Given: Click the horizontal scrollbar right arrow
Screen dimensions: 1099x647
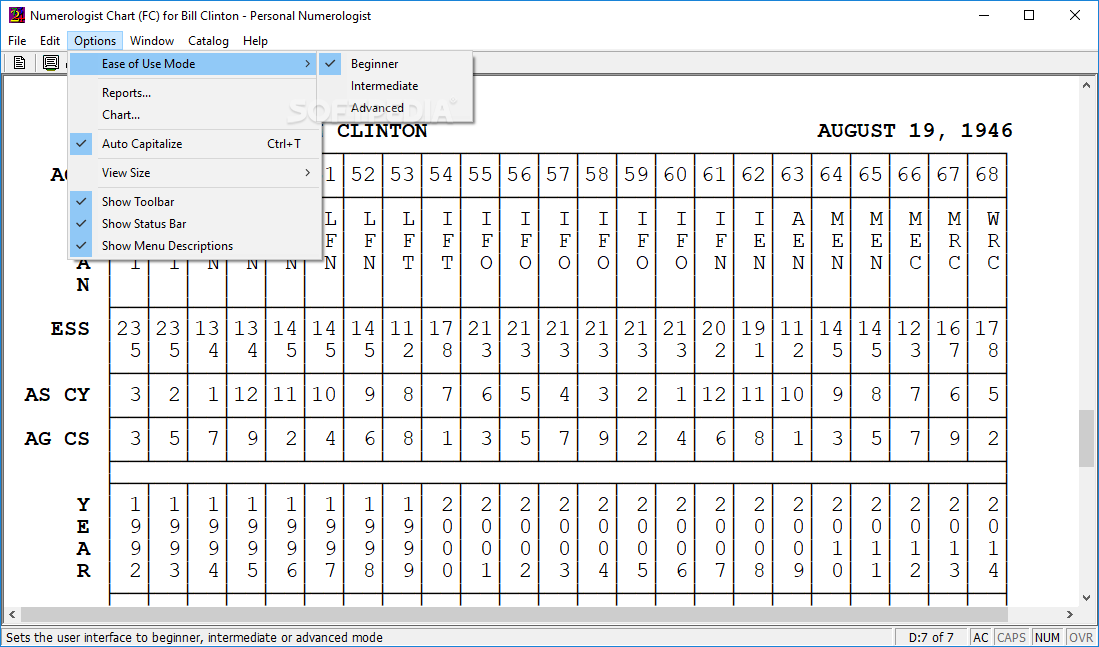Looking at the screenshot, I should [1069, 615].
